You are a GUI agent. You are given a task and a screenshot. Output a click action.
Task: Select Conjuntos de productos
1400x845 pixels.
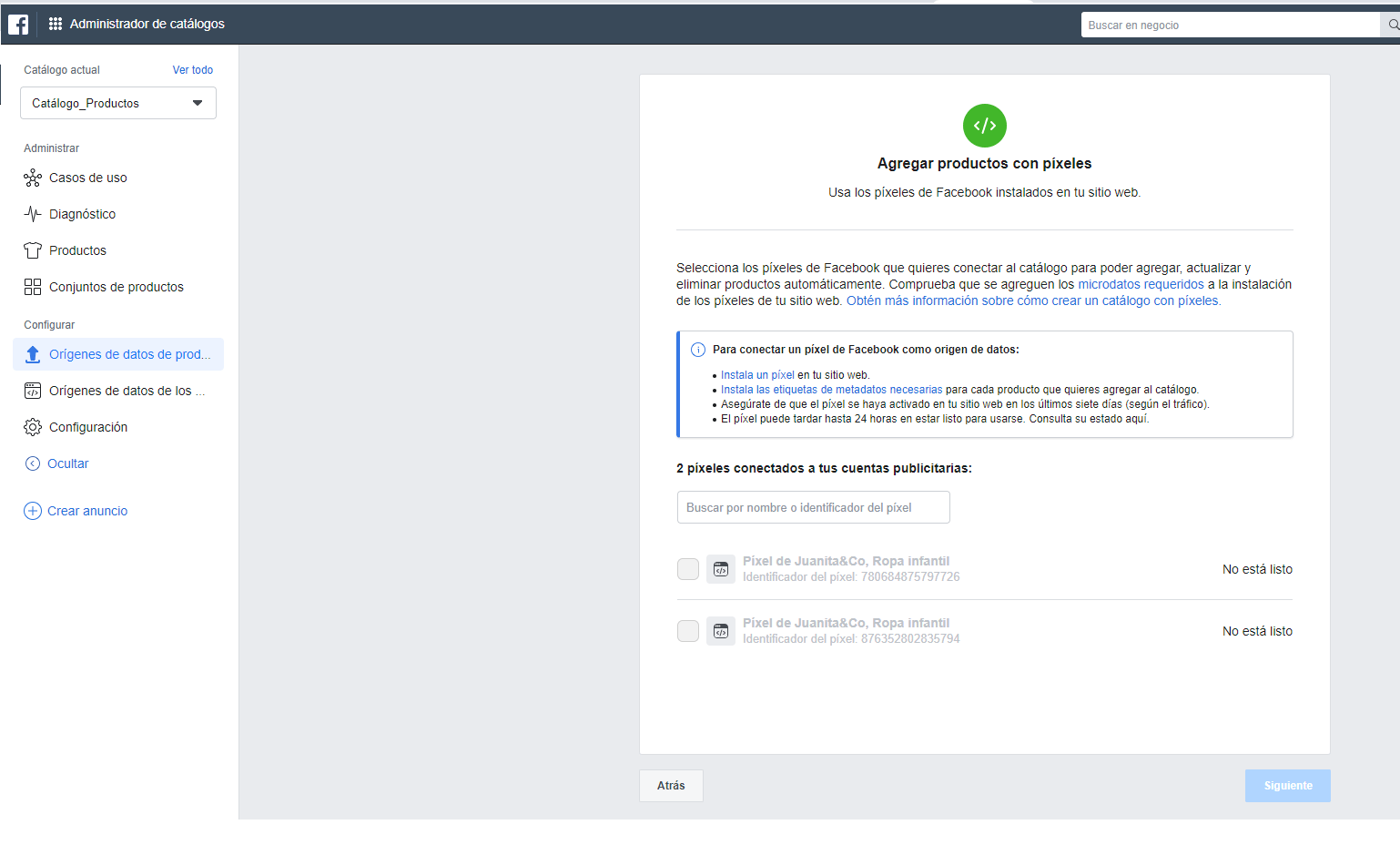[118, 287]
